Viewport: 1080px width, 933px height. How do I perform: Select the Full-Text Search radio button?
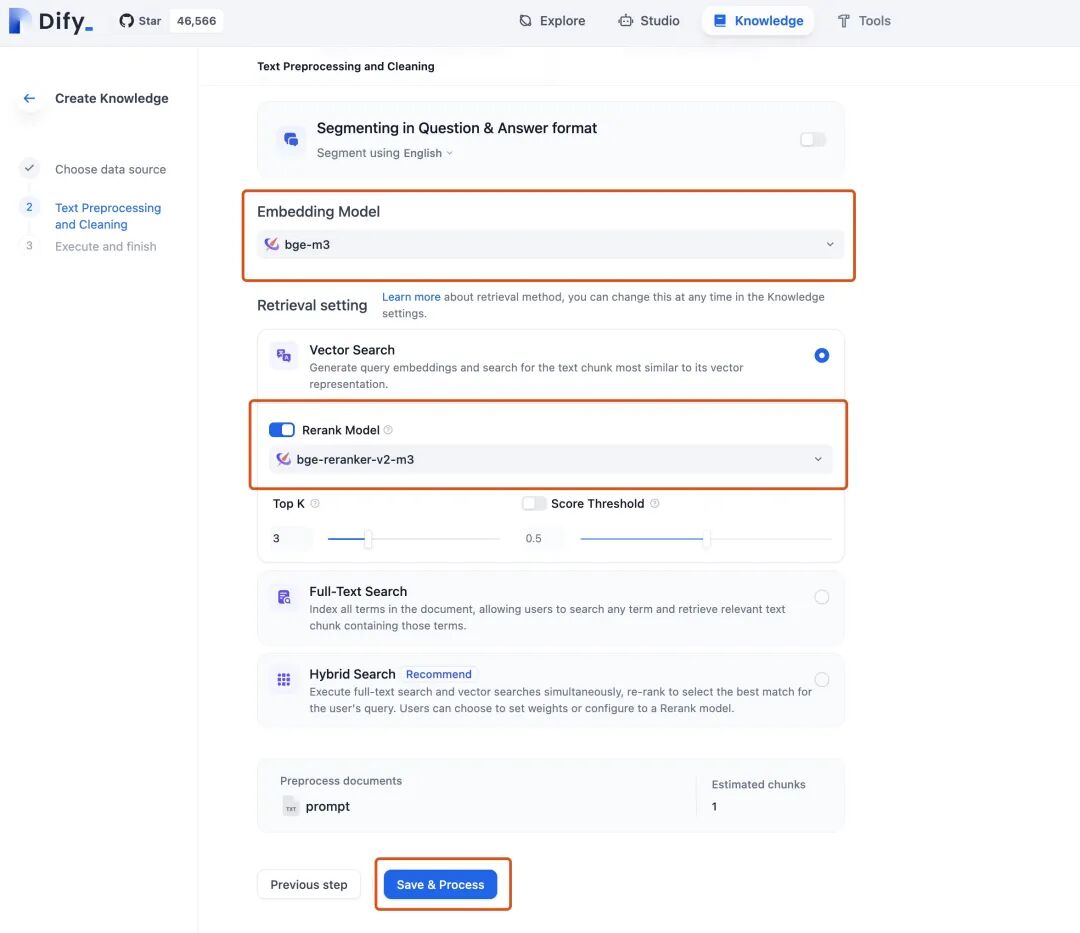click(822, 597)
